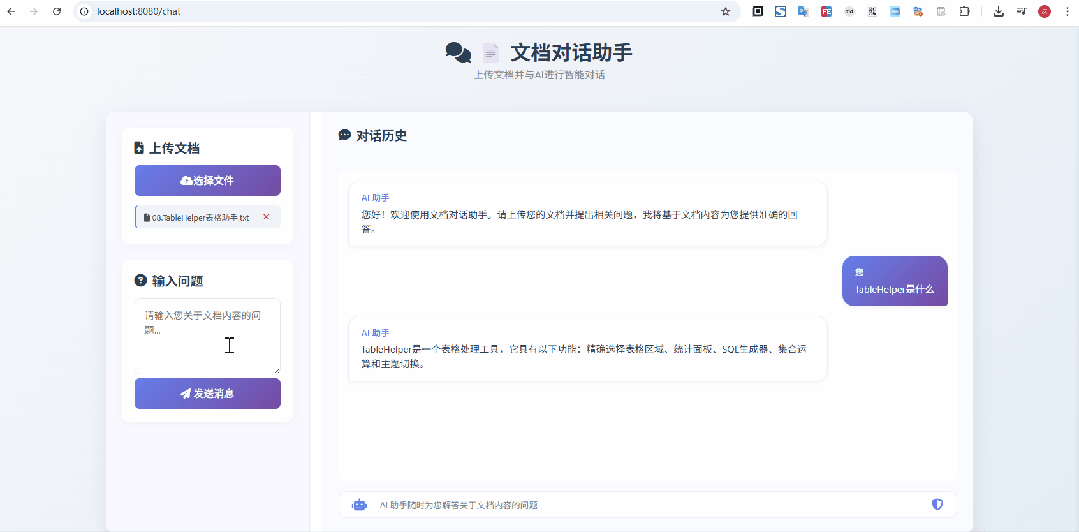The height and width of the screenshot is (532, 1079).
Task: Click the robot icon in status bar
Action: coord(359,505)
